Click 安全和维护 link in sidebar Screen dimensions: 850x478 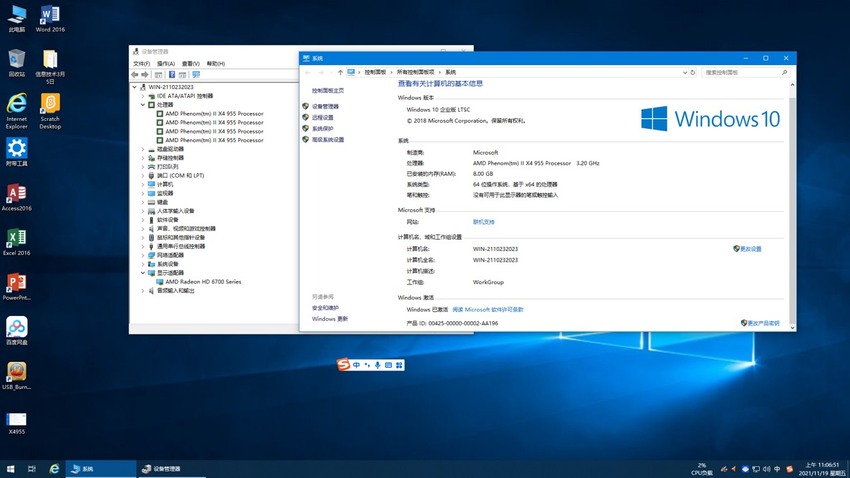(325, 308)
